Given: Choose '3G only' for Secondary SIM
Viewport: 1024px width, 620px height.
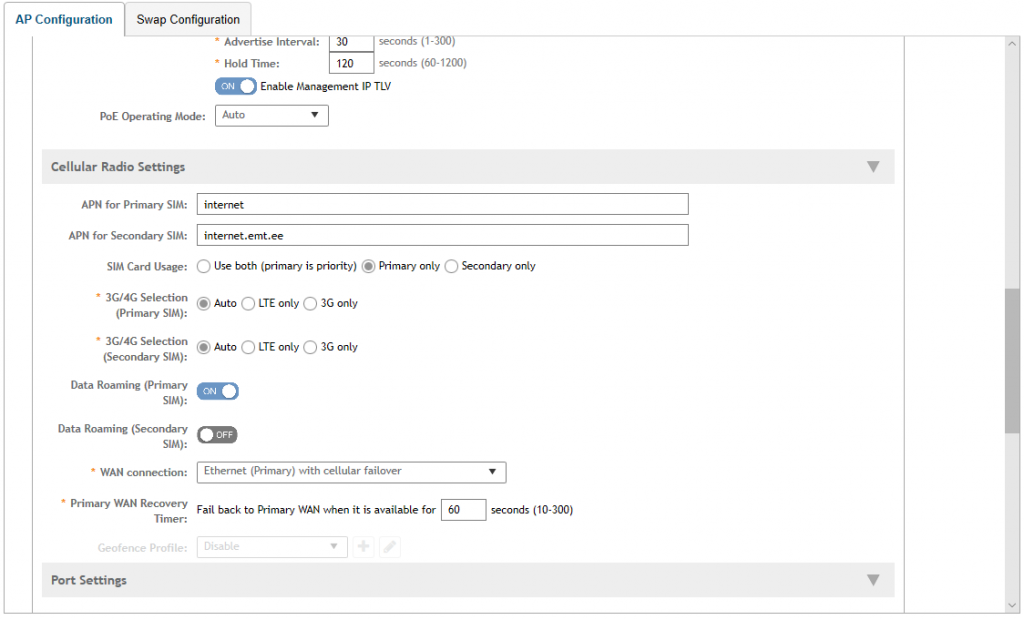Looking at the screenshot, I should 310,347.
